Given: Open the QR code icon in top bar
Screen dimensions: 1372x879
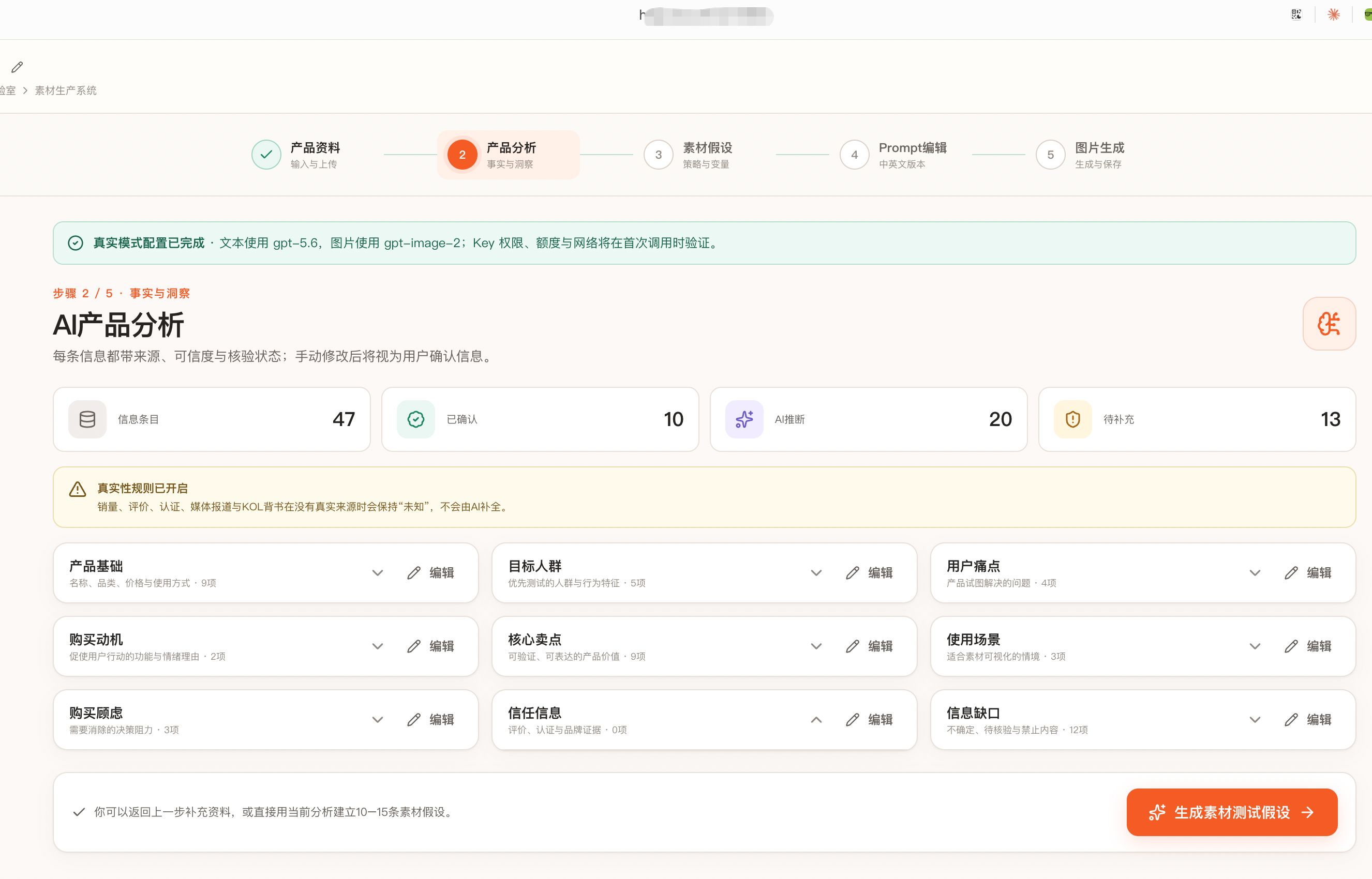Looking at the screenshot, I should (x=1296, y=14).
